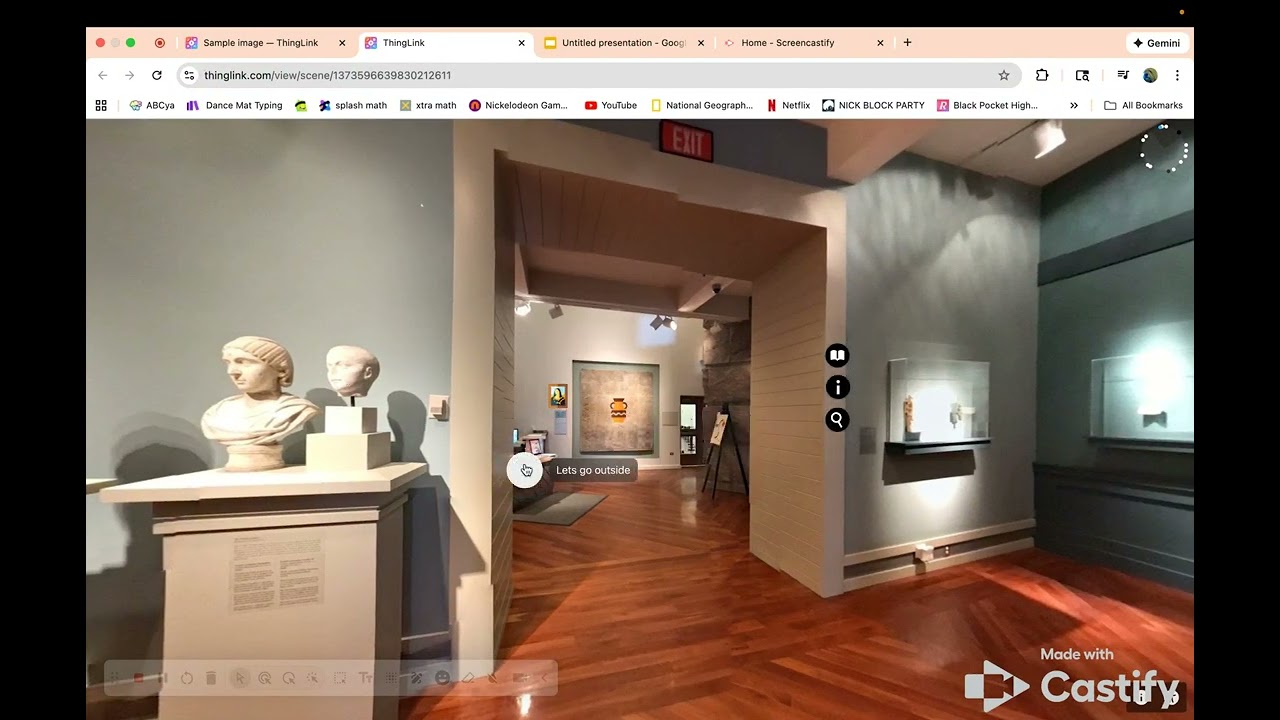Open the Black Pocket High bookmark
The image size is (1280, 720).
tap(988, 105)
